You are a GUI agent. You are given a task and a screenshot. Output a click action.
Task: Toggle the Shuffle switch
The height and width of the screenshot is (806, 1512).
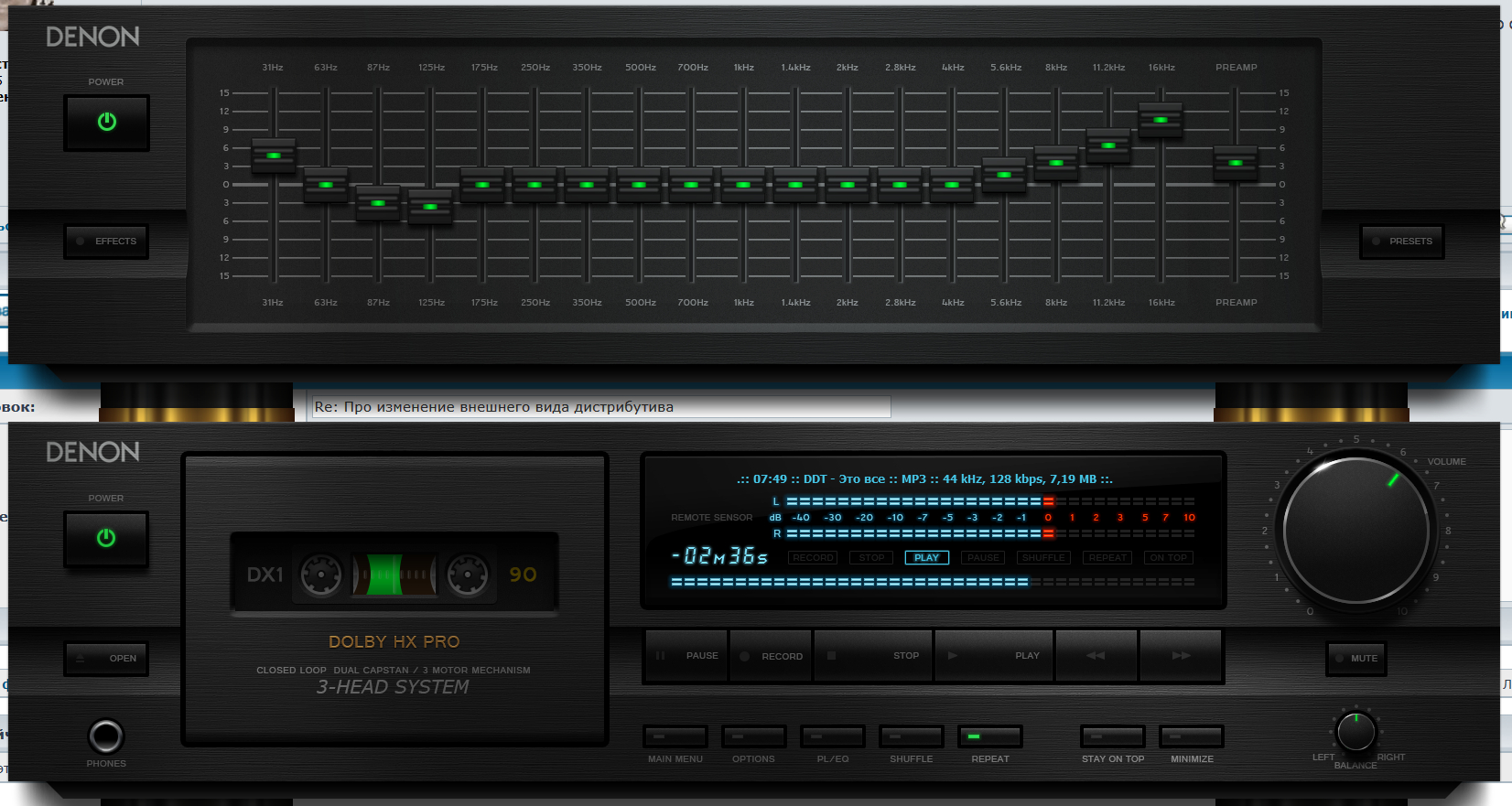pyautogui.click(x=911, y=736)
